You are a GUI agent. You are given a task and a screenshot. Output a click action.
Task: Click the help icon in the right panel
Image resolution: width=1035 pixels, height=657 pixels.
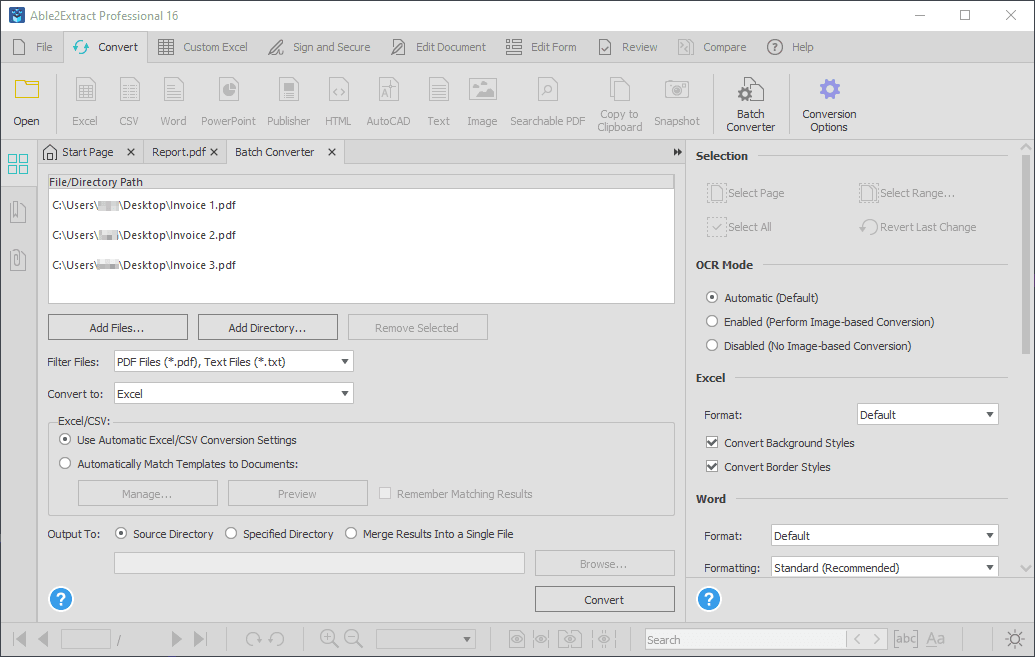[x=709, y=600]
